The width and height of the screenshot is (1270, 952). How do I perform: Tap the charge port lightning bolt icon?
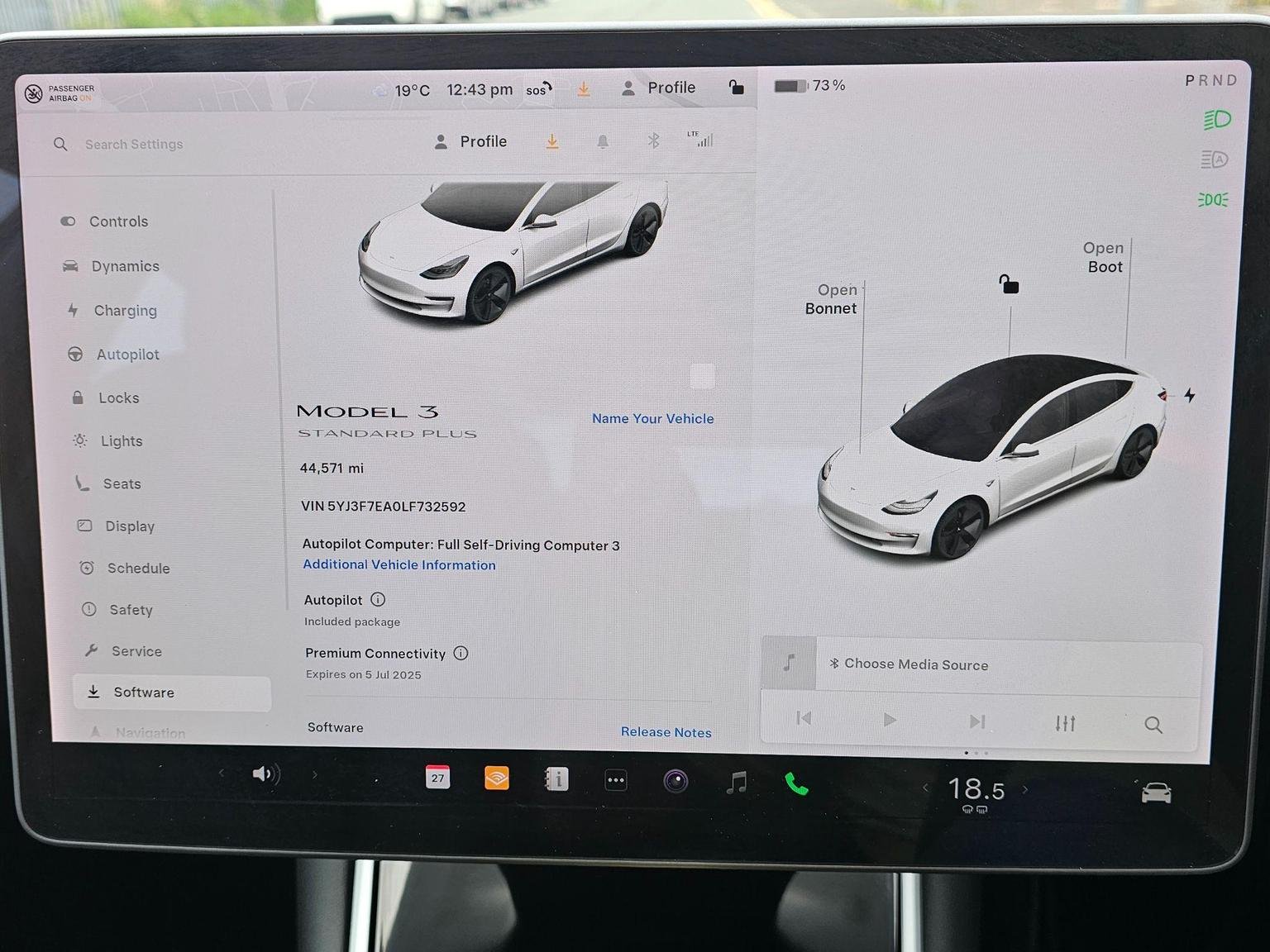pos(1189,395)
